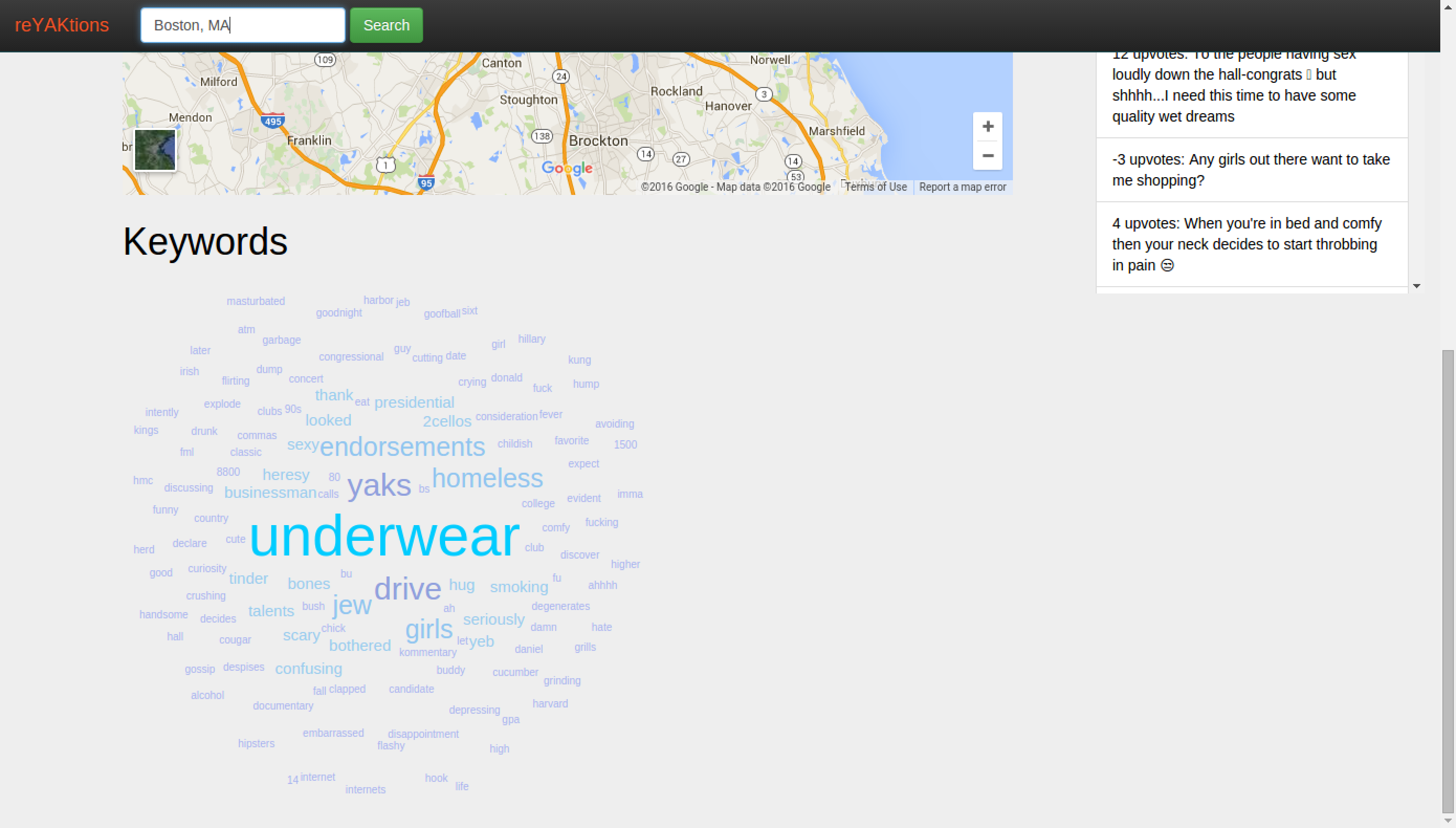Click into the Boston, MA search field

242,25
